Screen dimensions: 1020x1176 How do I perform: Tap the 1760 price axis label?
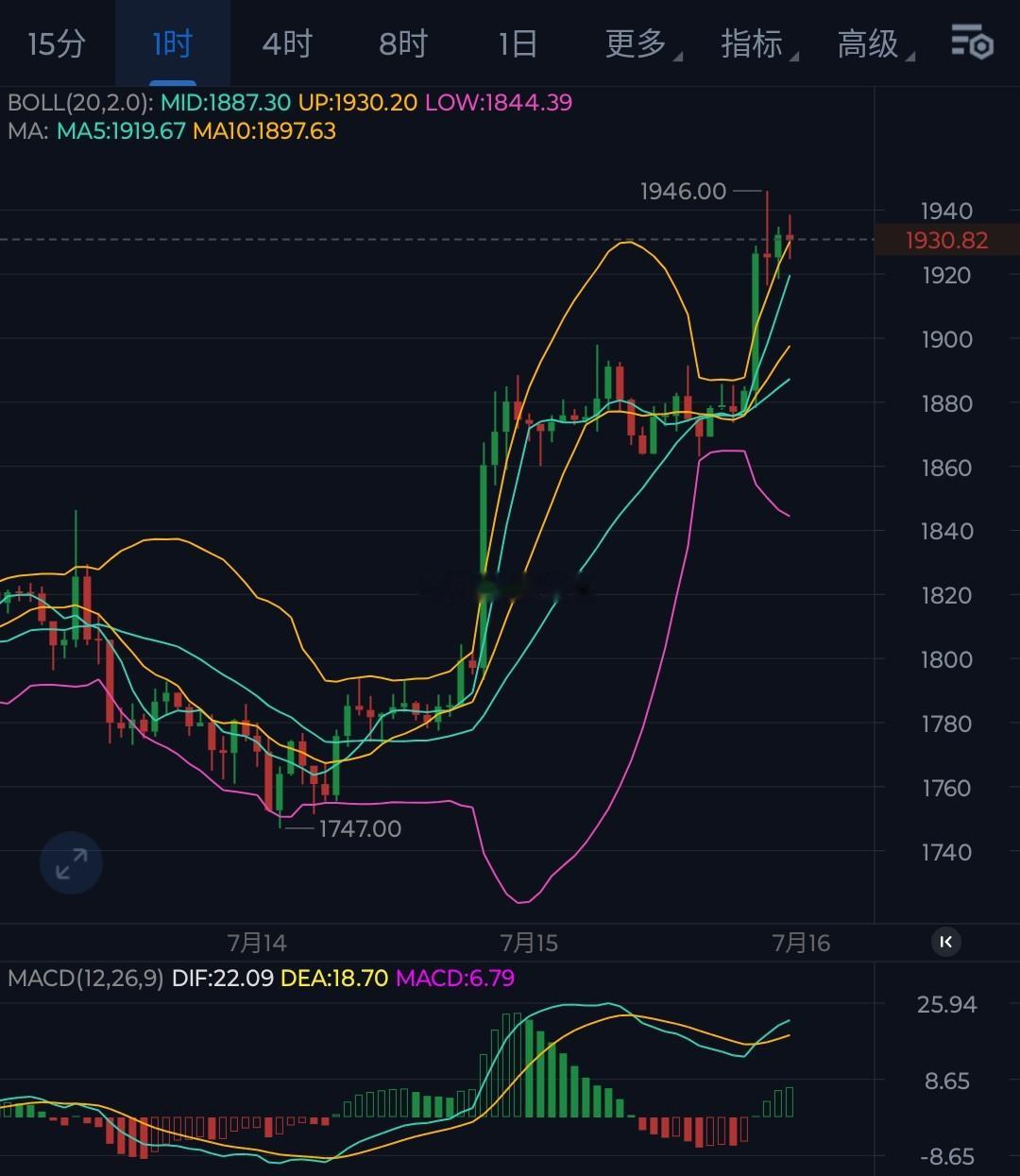pyautogui.click(x=946, y=788)
